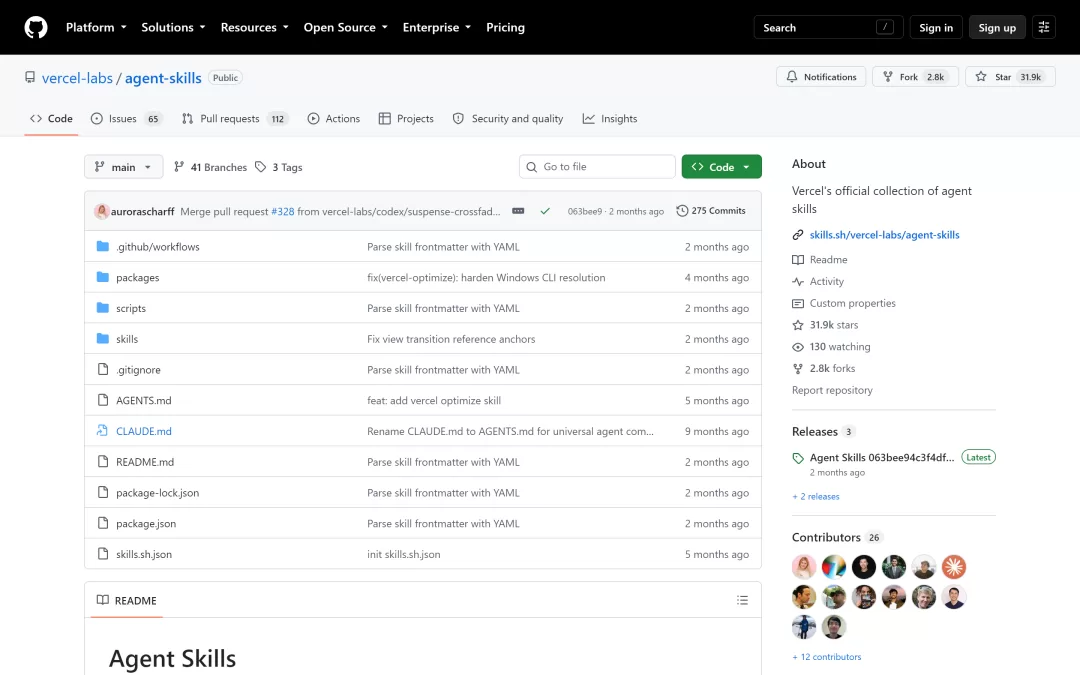Click the Notifications bell button
This screenshot has width=1080, height=675.
pyautogui.click(x=821, y=77)
